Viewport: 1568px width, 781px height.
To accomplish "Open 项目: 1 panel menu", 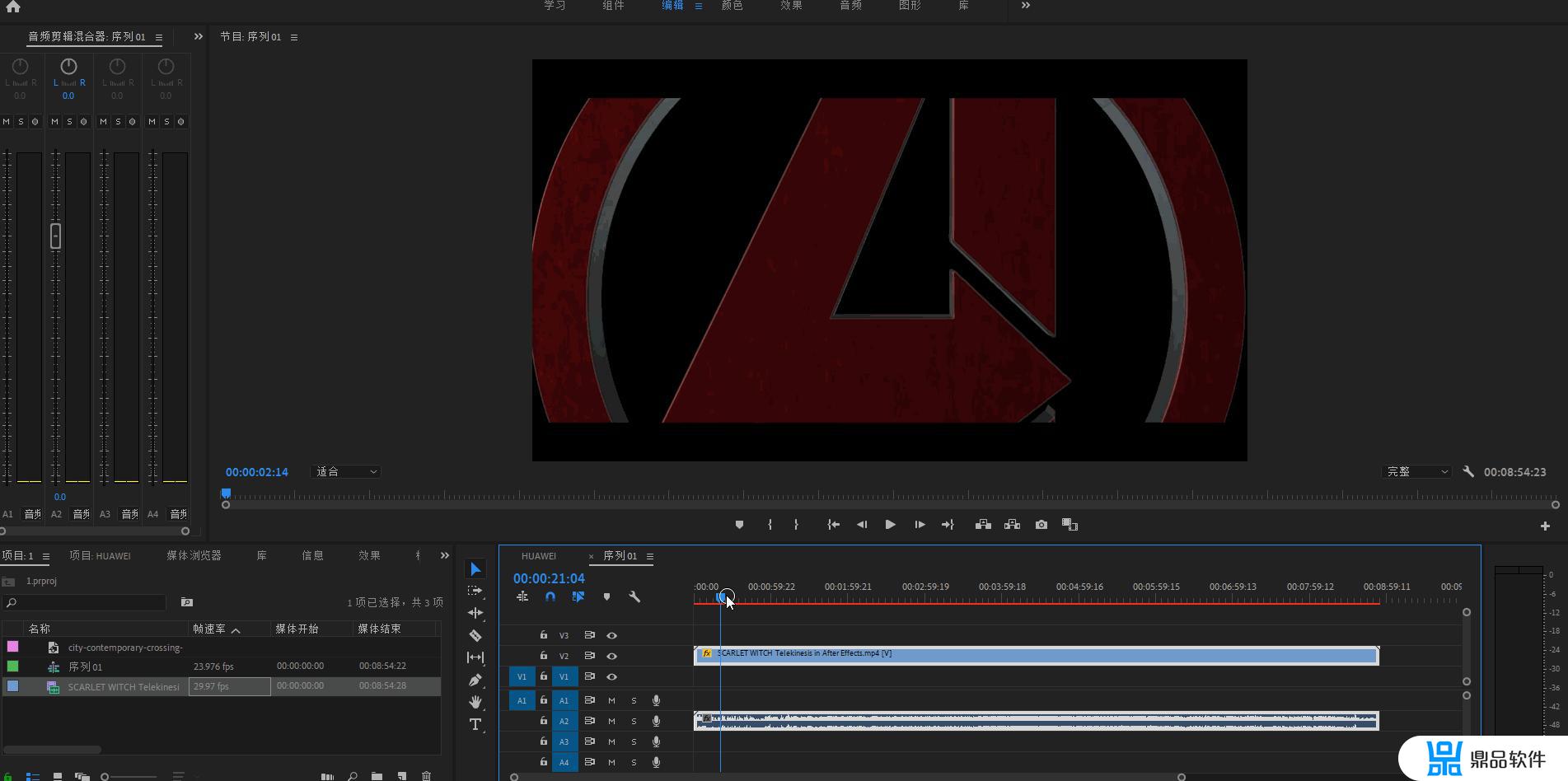I will point(46,556).
